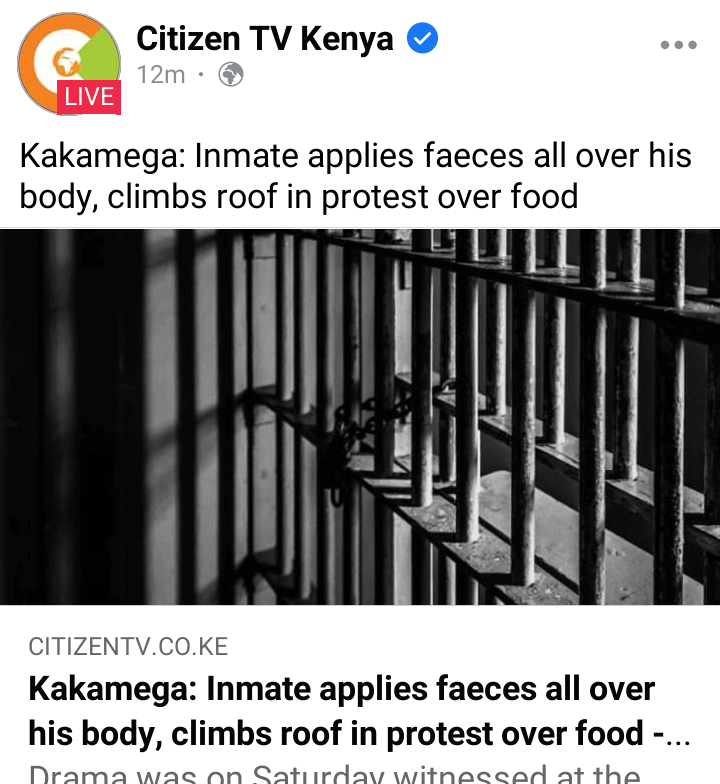720x784 pixels.
Task: Open the three-dot post options menu
Action: 678,45
